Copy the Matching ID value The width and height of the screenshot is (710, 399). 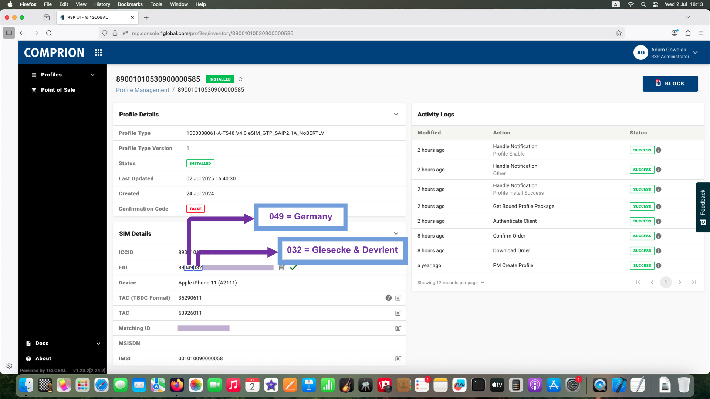(x=398, y=328)
